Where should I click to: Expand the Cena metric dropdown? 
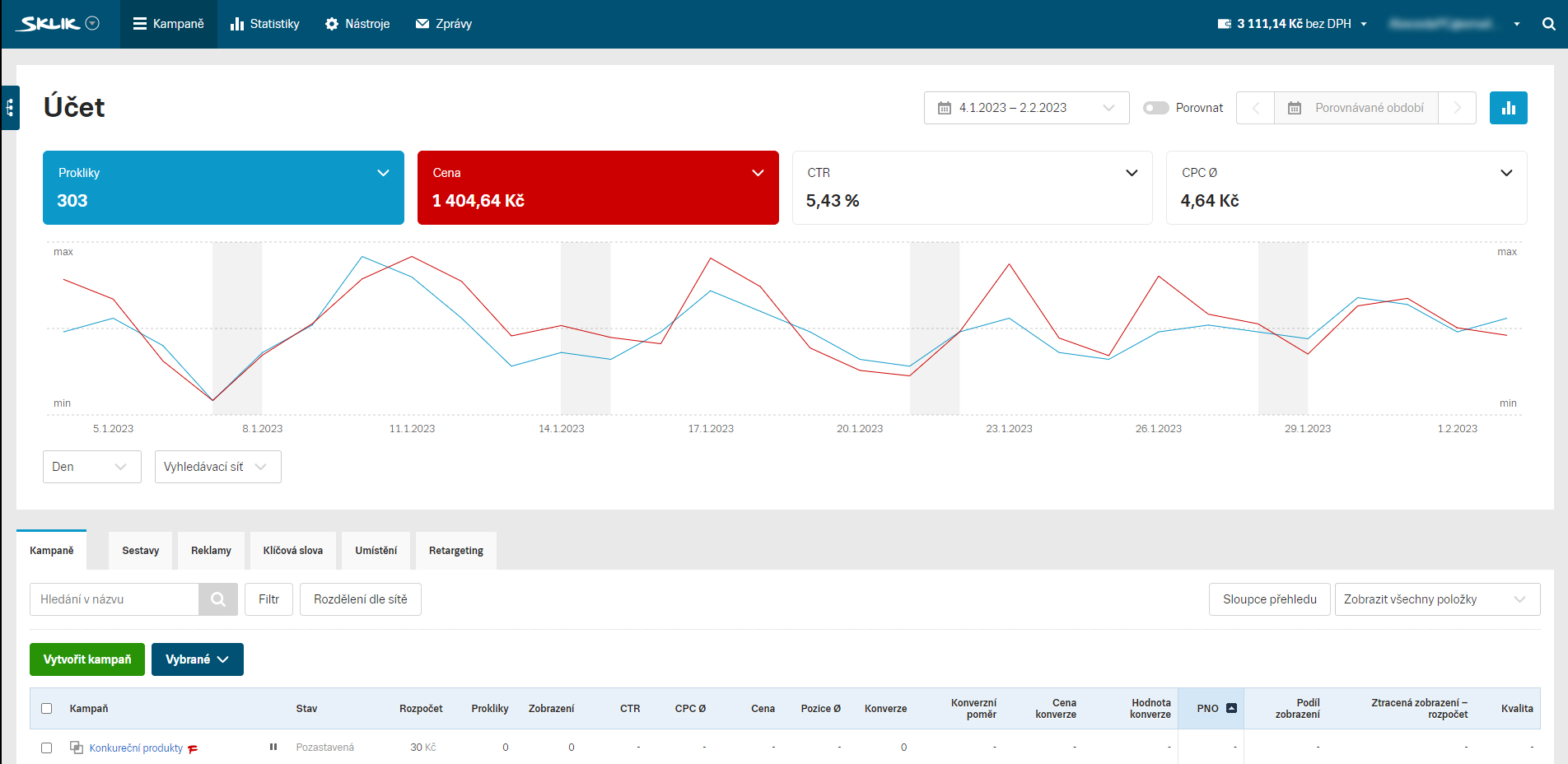coord(758,173)
